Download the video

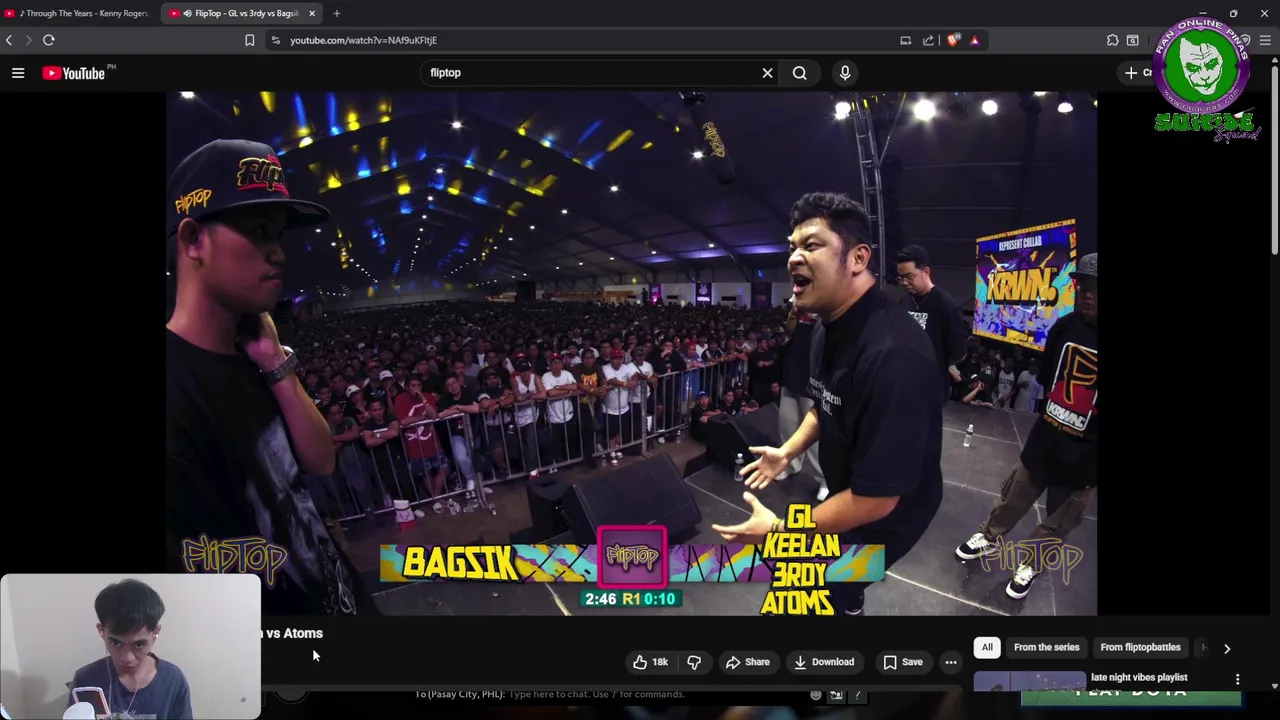coord(824,662)
